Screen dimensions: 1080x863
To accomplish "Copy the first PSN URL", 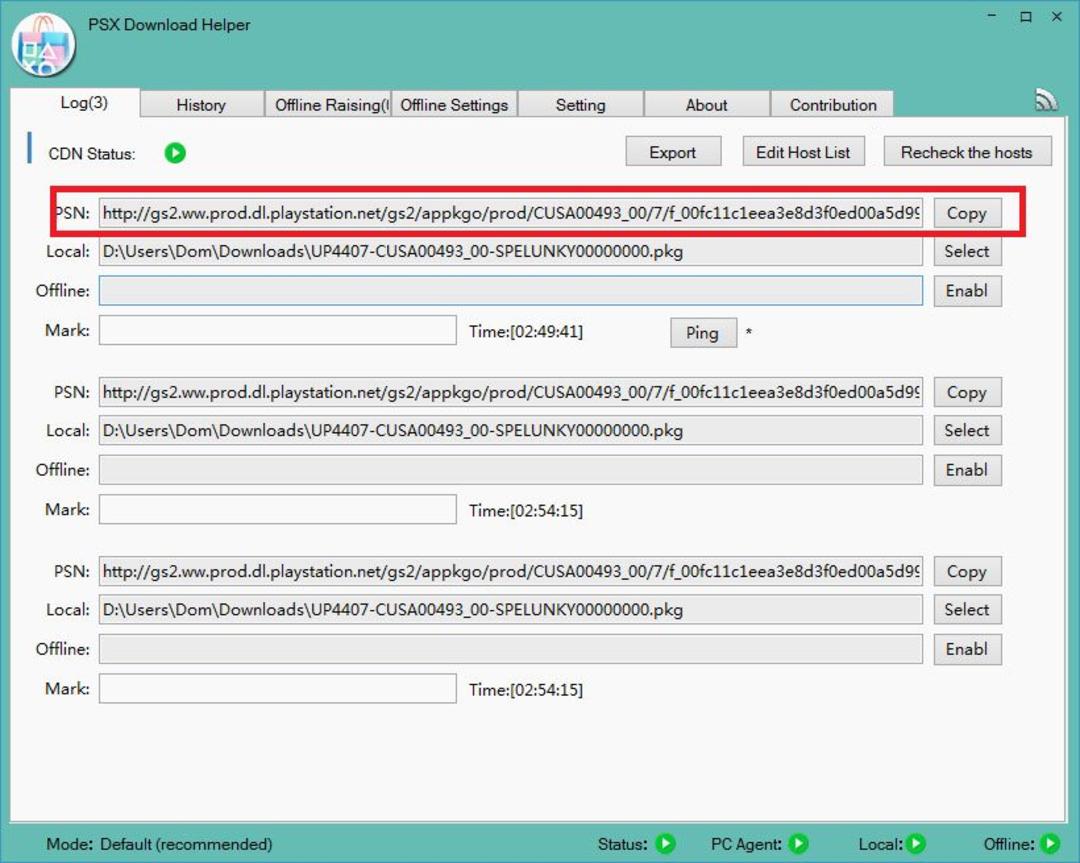I will (967, 213).
